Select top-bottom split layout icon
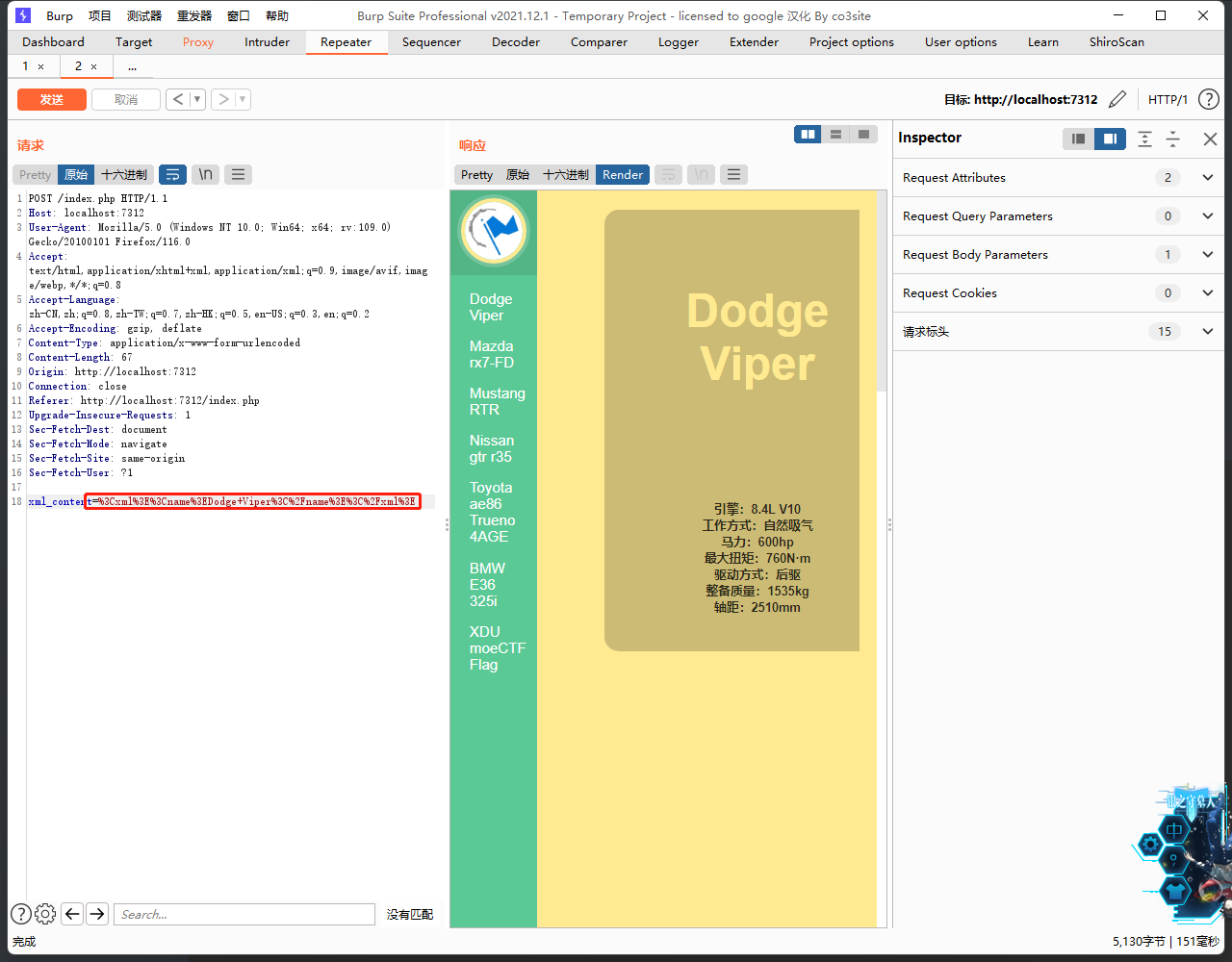1232x962 pixels. [x=836, y=135]
